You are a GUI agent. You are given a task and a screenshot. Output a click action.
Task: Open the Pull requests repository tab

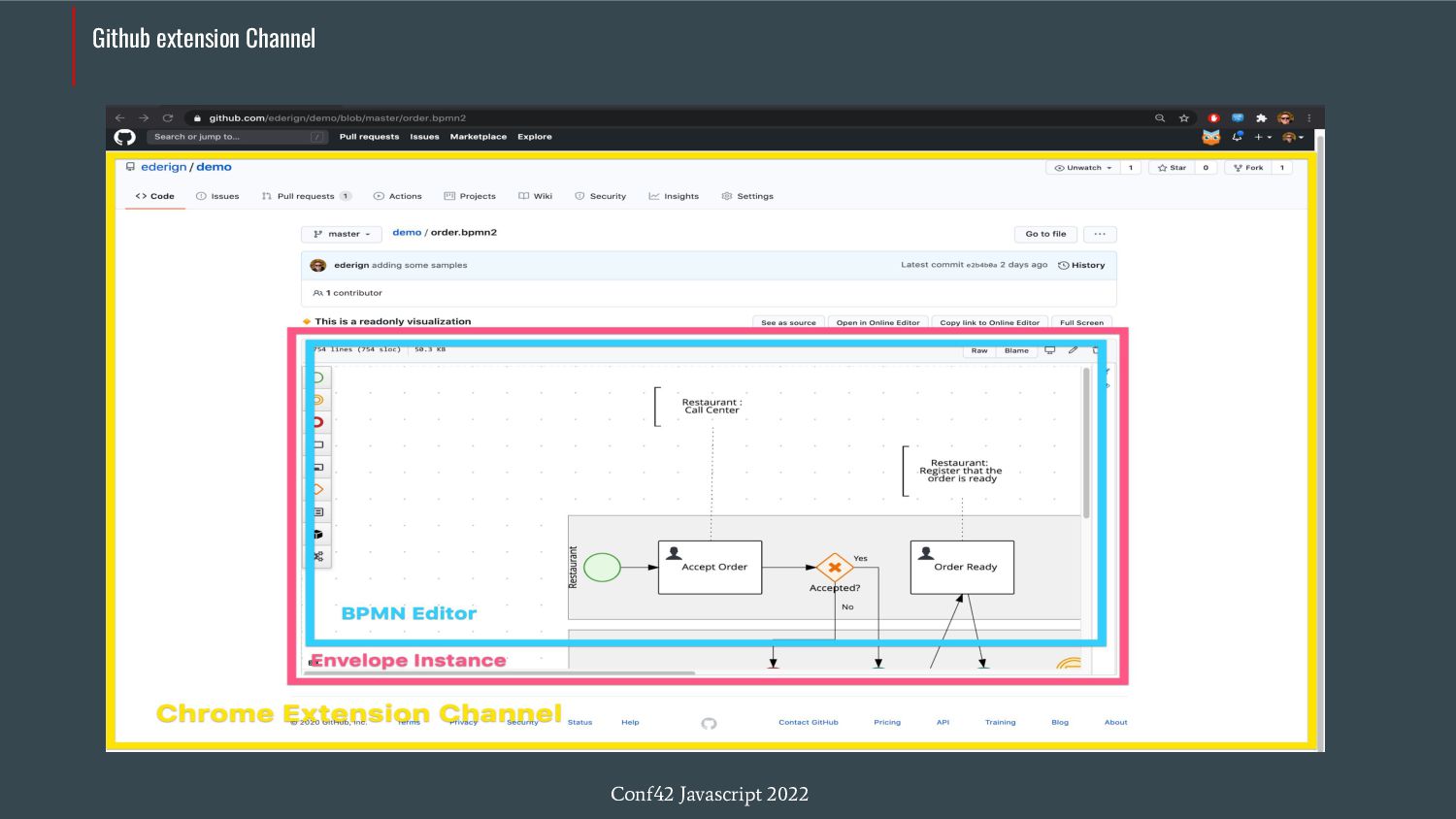[x=306, y=196]
